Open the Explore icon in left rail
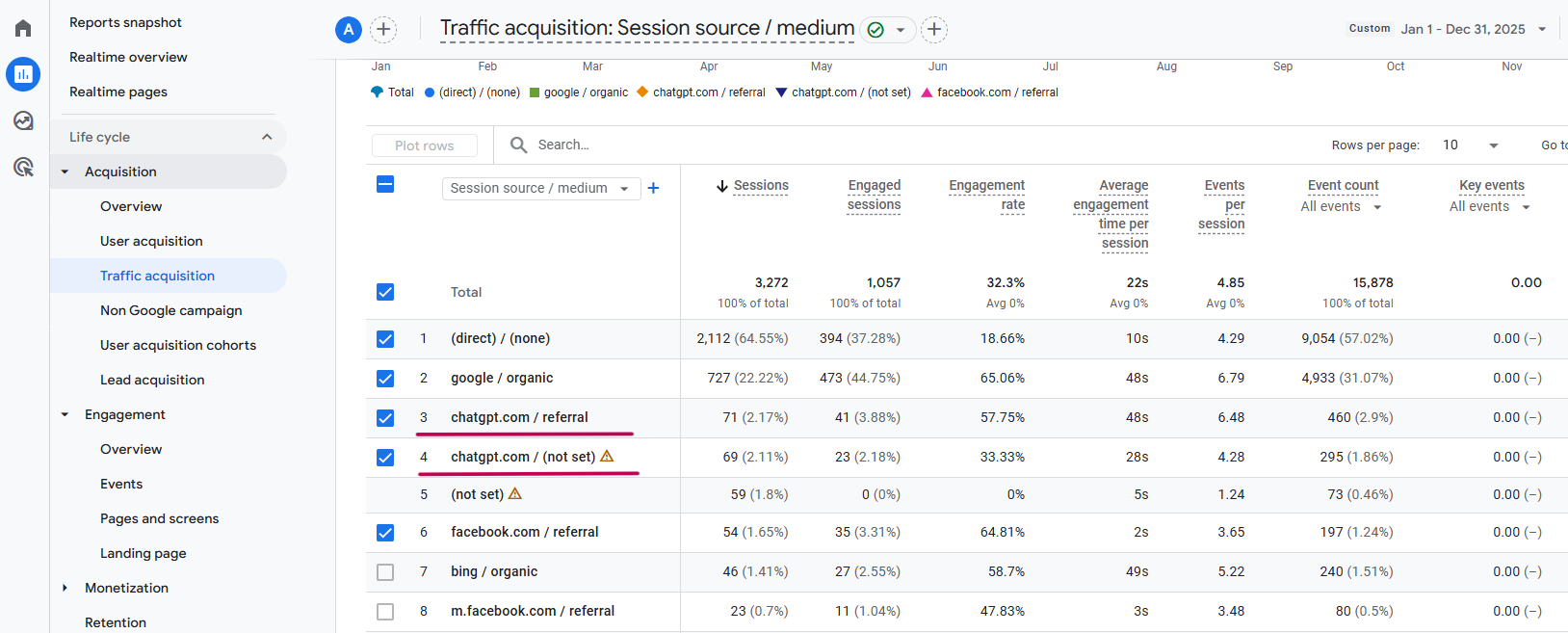This screenshot has height=633, width=1568. pyautogui.click(x=23, y=120)
